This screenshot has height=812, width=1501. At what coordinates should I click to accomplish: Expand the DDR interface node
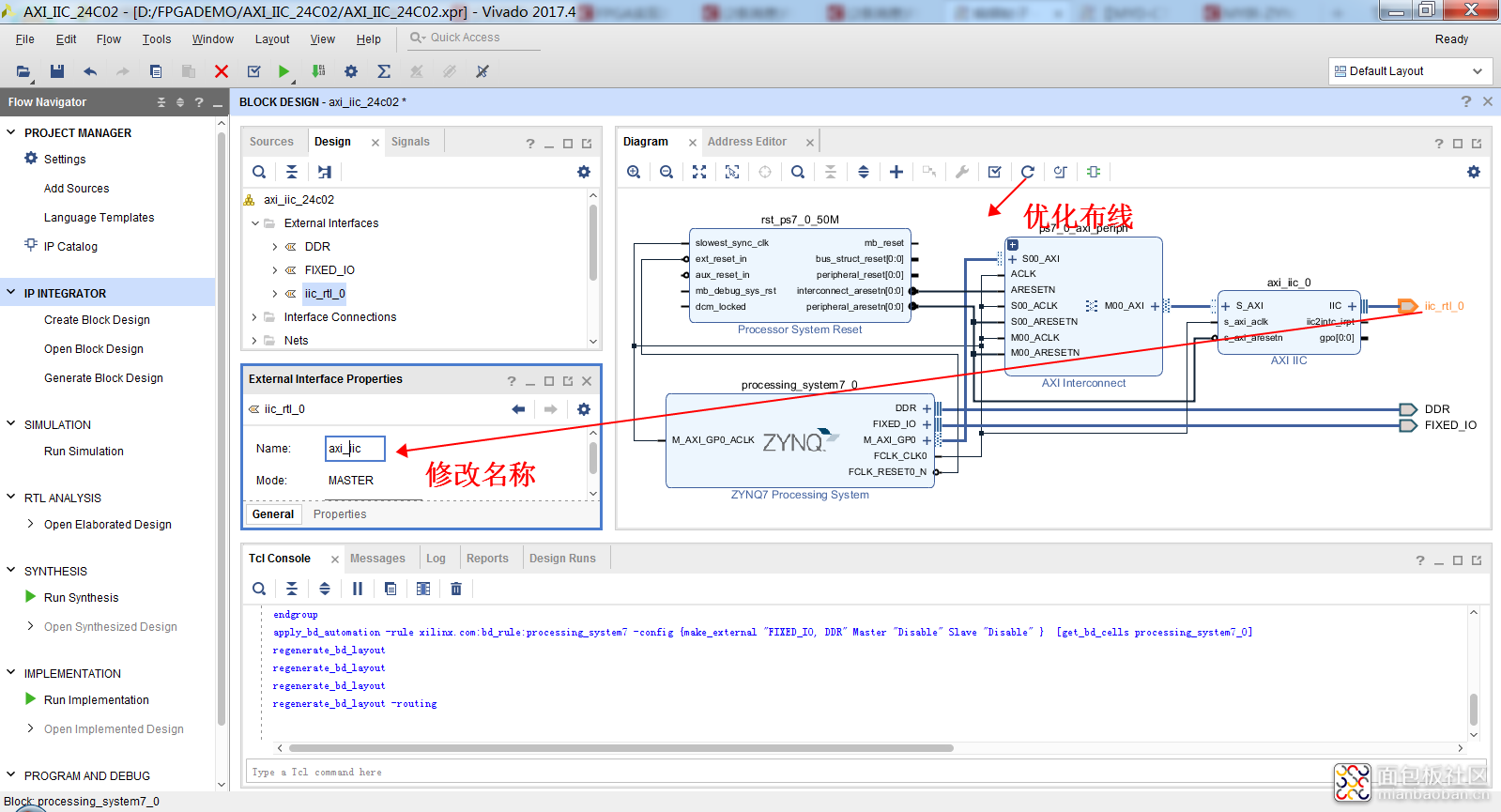(x=275, y=247)
